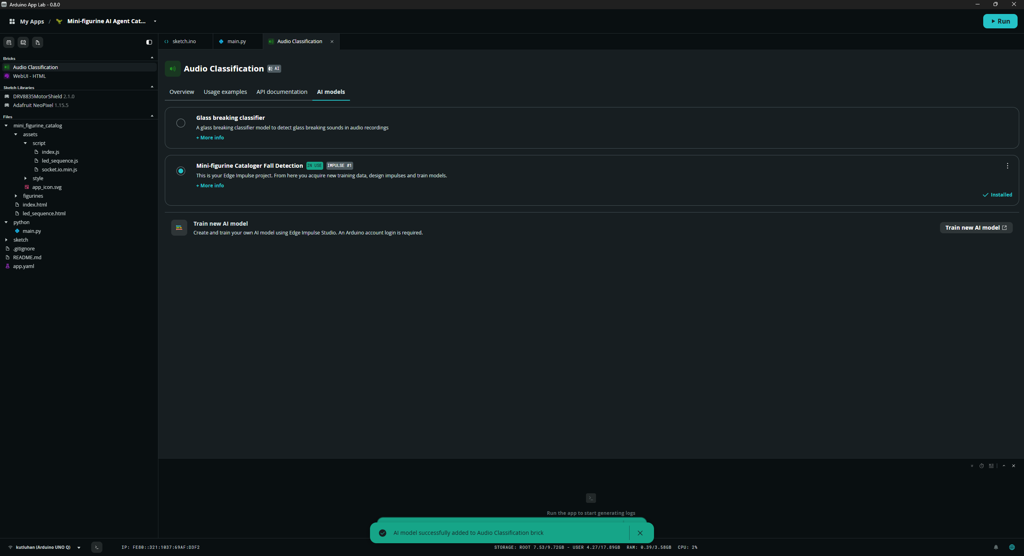
Task: Collapse the Sketch Libraries section
Action: (152, 87)
